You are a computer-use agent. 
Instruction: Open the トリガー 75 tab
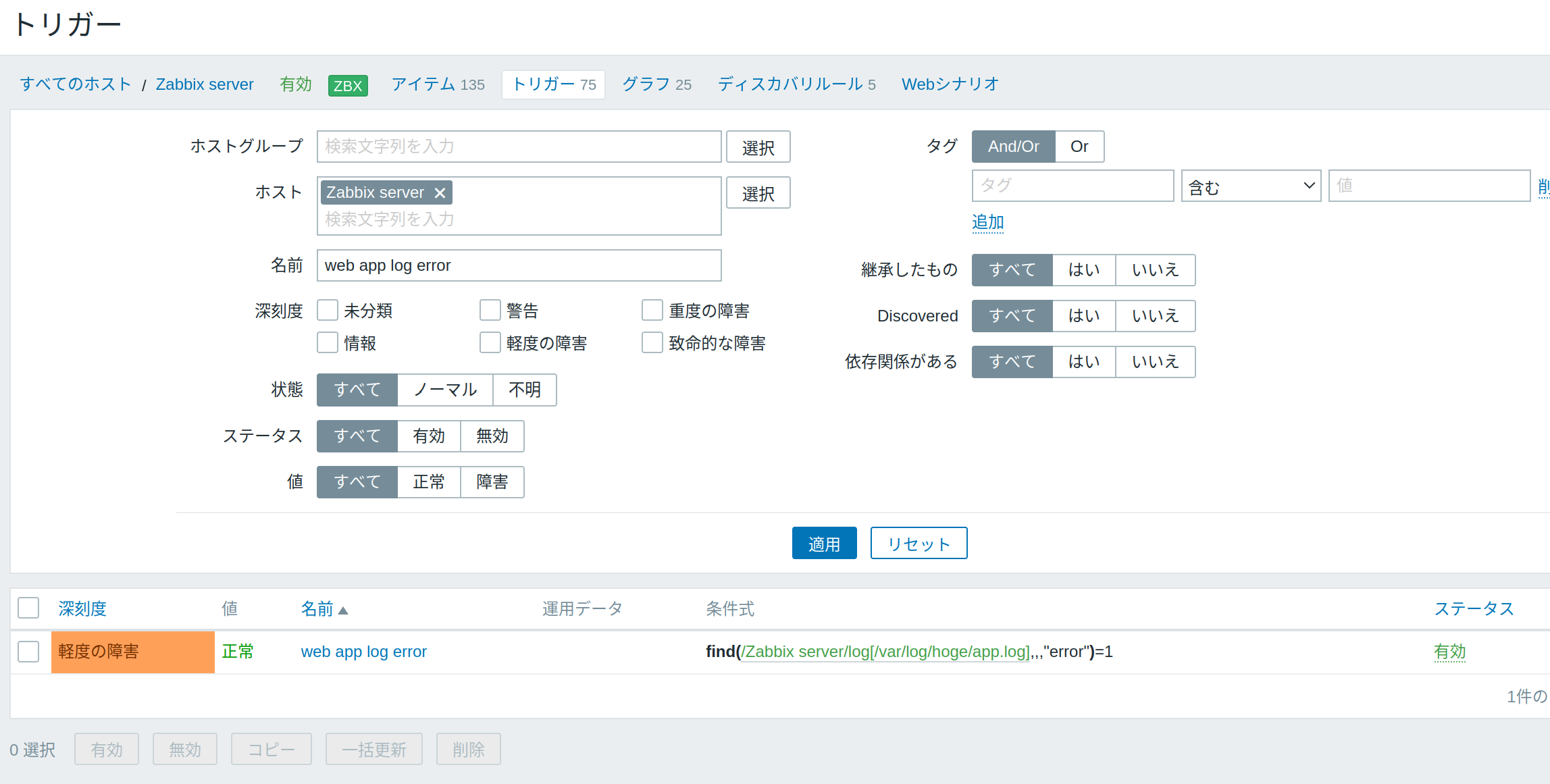click(x=553, y=84)
